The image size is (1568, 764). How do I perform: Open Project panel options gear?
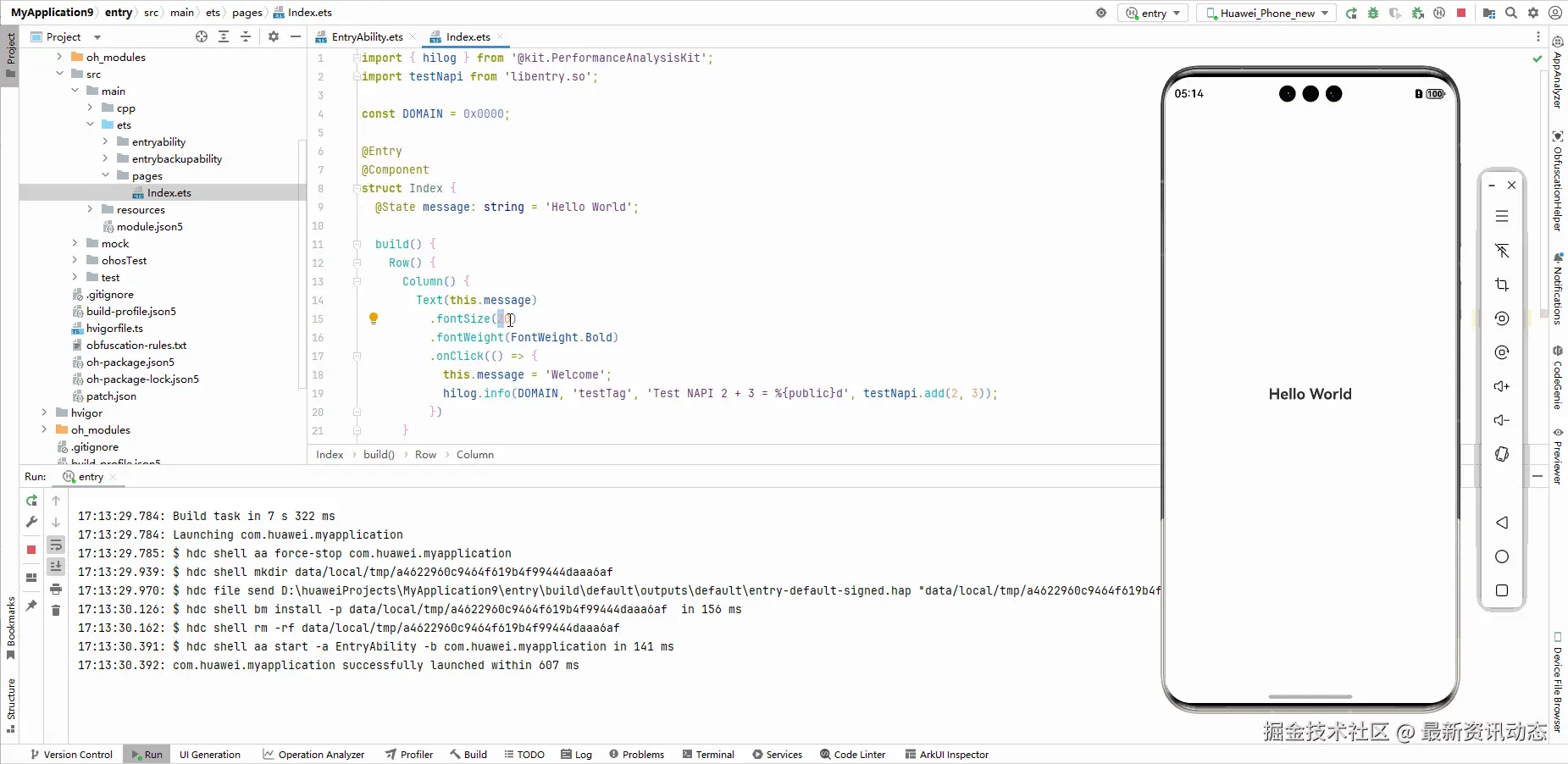pyautogui.click(x=274, y=36)
